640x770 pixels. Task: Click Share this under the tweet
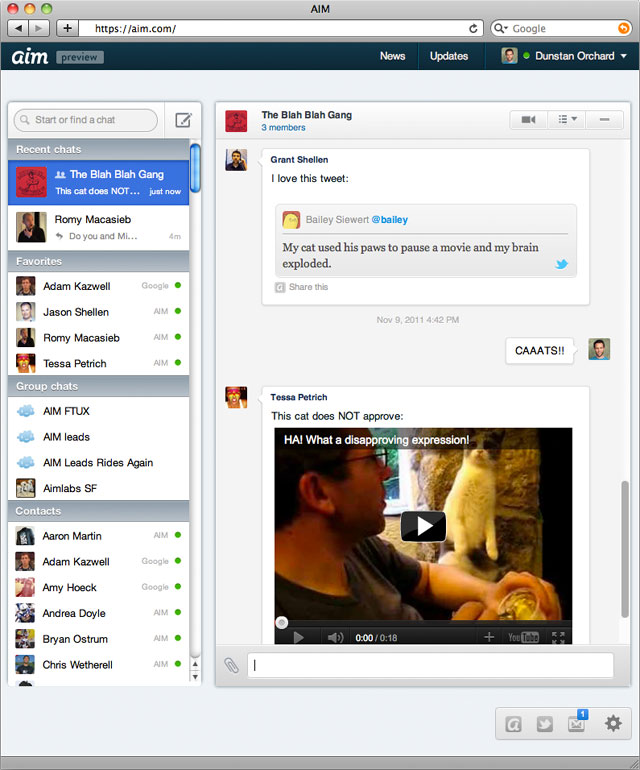pos(307,287)
